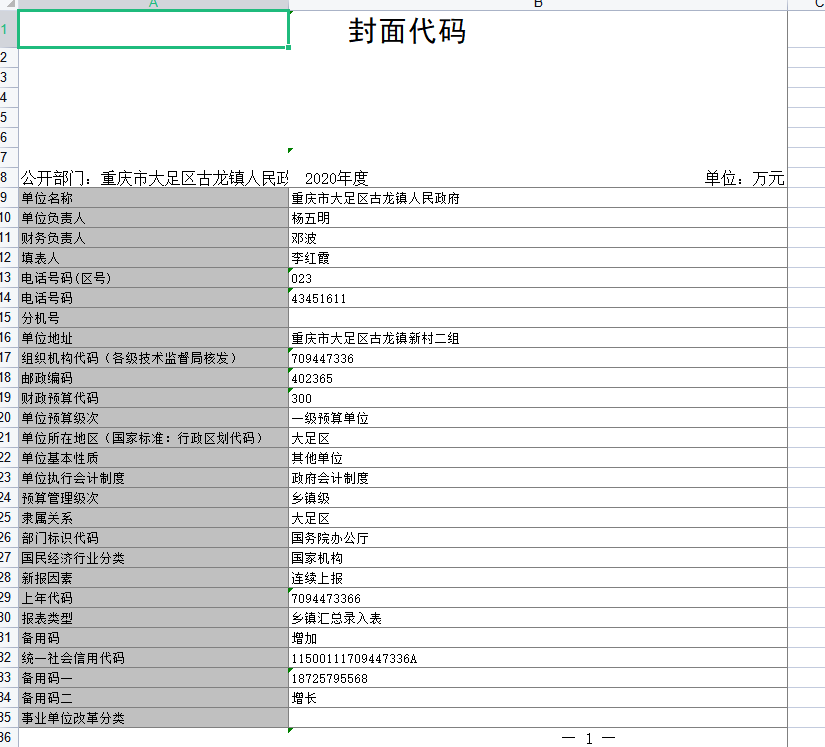The height and width of the screenshot is (747, 825).
Task: Select the 邮政编码 label cell
Action: 153,378
